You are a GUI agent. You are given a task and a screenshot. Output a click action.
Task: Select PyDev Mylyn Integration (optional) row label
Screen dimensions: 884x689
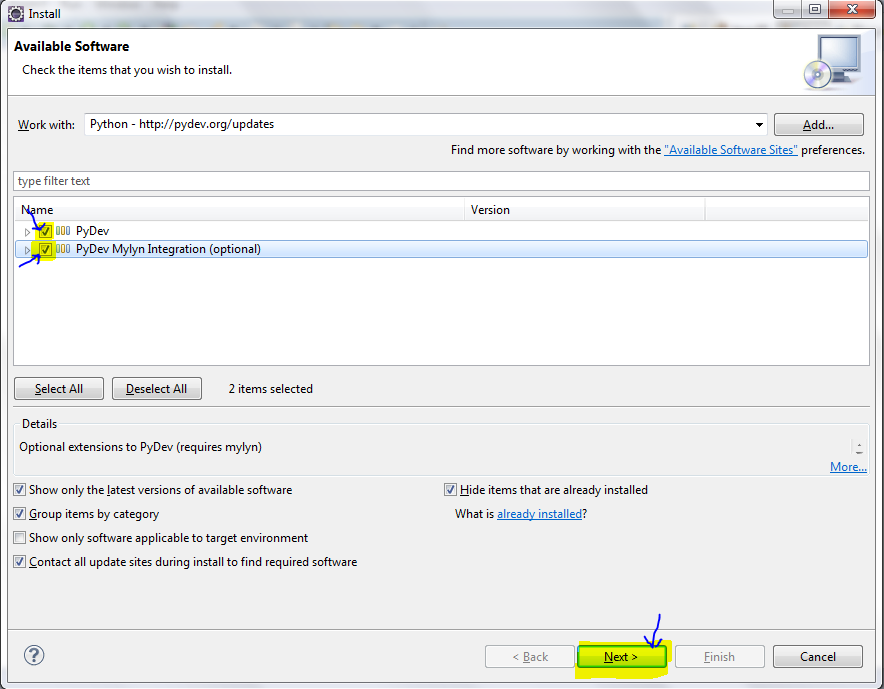[168, 249]
